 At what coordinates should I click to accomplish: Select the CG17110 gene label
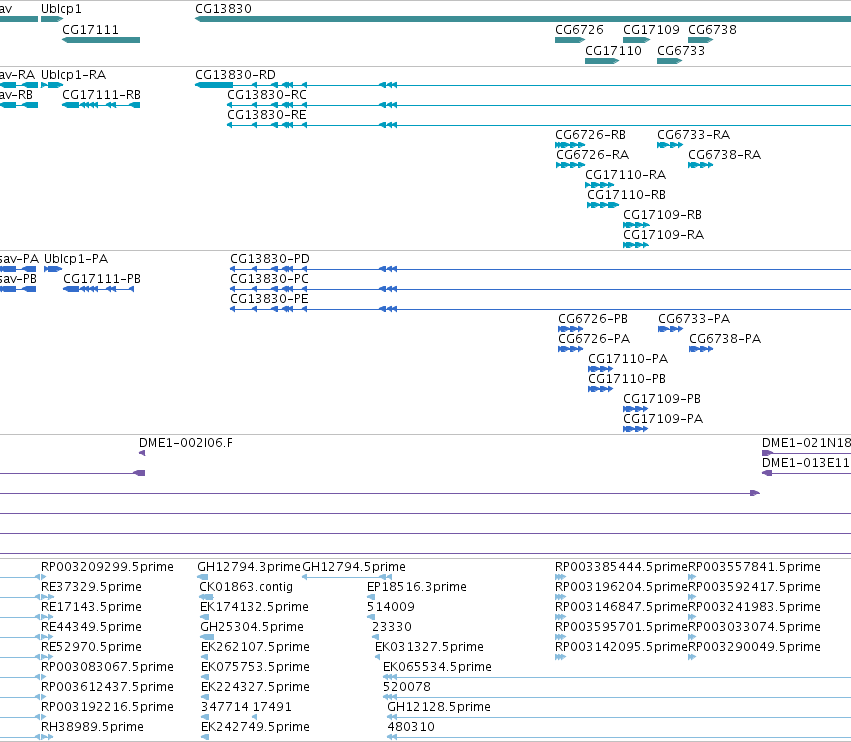pyautogui.click(x=613, y=51)
